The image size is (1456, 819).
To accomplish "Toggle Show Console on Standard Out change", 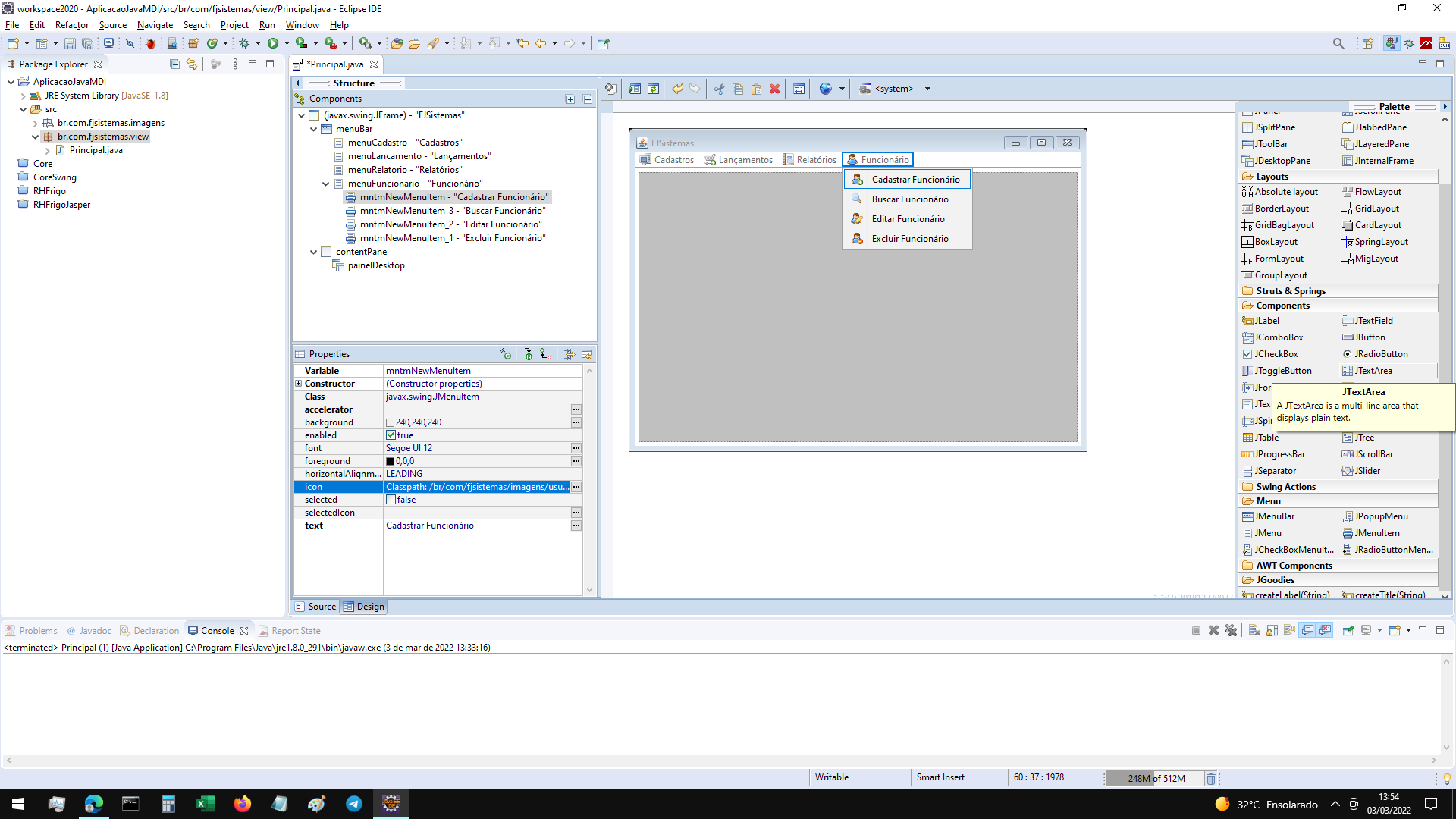I will pyautogui.click(x=1307, y=631).
